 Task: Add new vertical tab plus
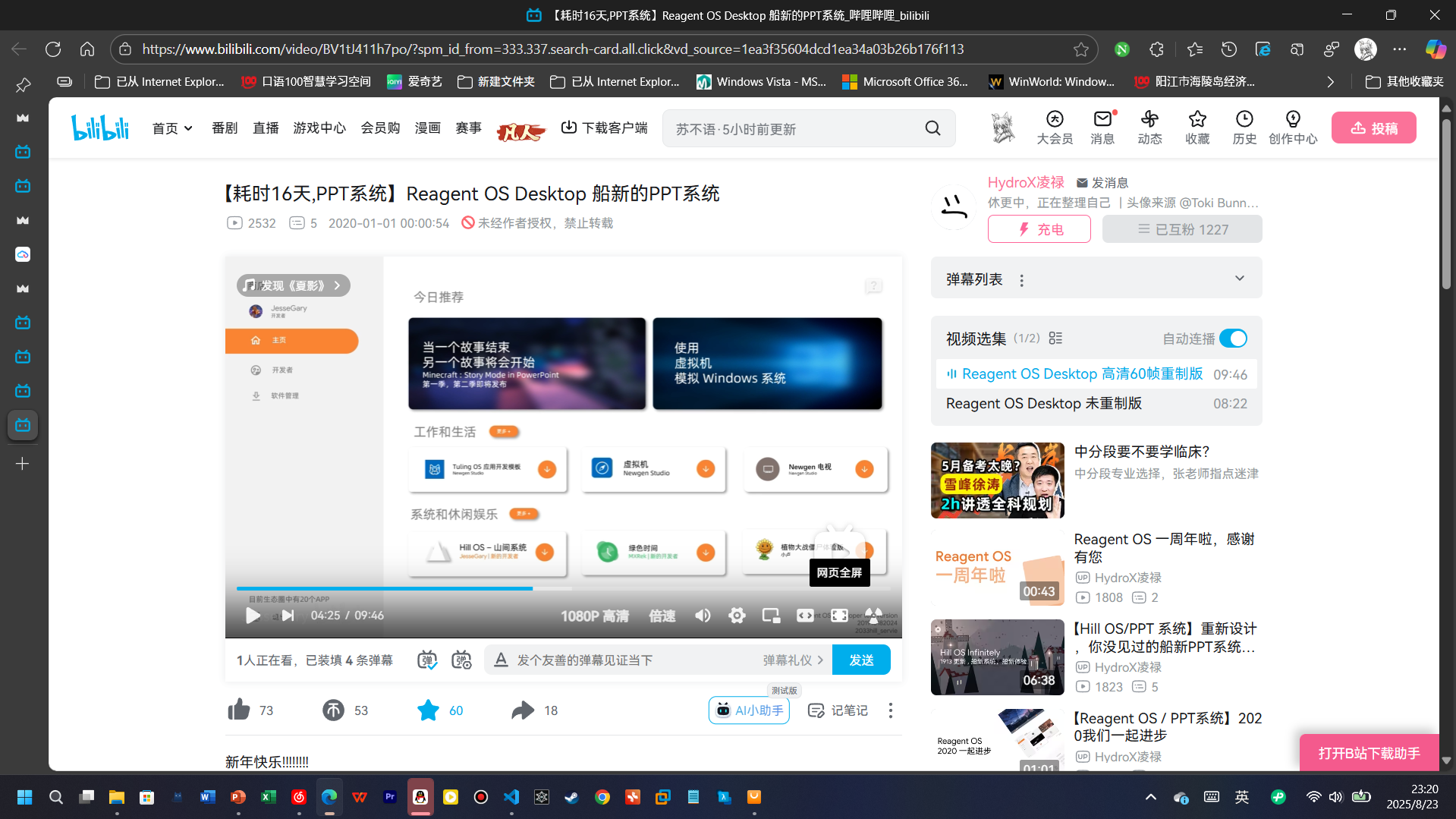pyautogui.click(x=23, y=463)
